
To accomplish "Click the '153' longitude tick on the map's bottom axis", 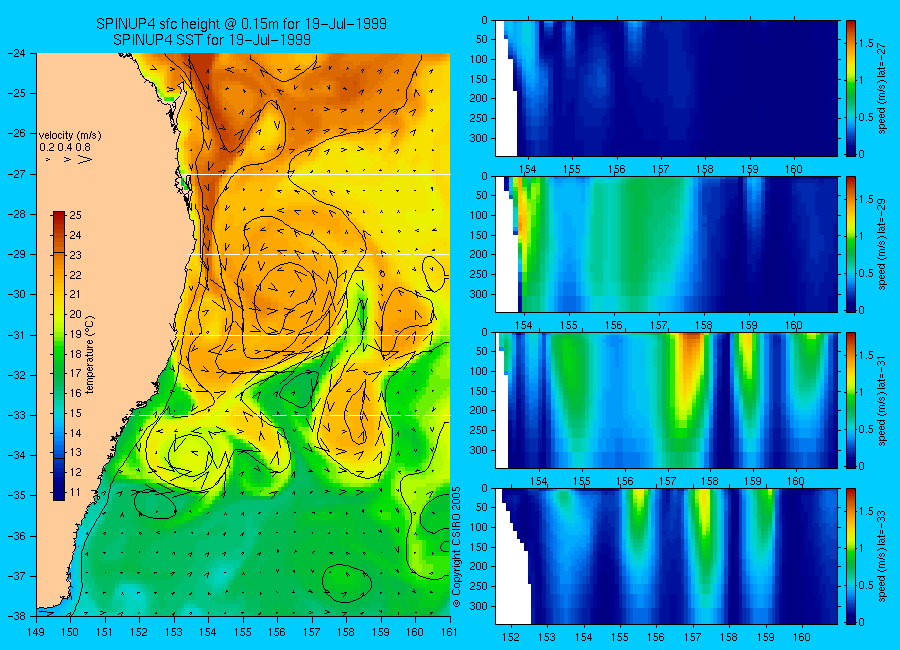I will [x=174, y=632].
